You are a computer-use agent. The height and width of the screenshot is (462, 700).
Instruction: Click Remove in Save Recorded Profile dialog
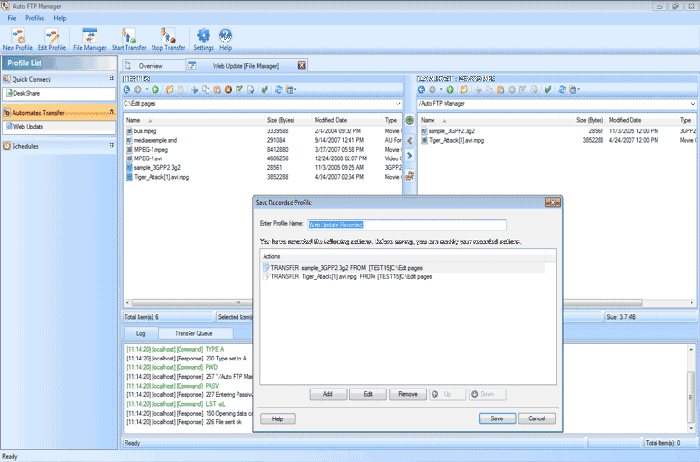(407, 395)
